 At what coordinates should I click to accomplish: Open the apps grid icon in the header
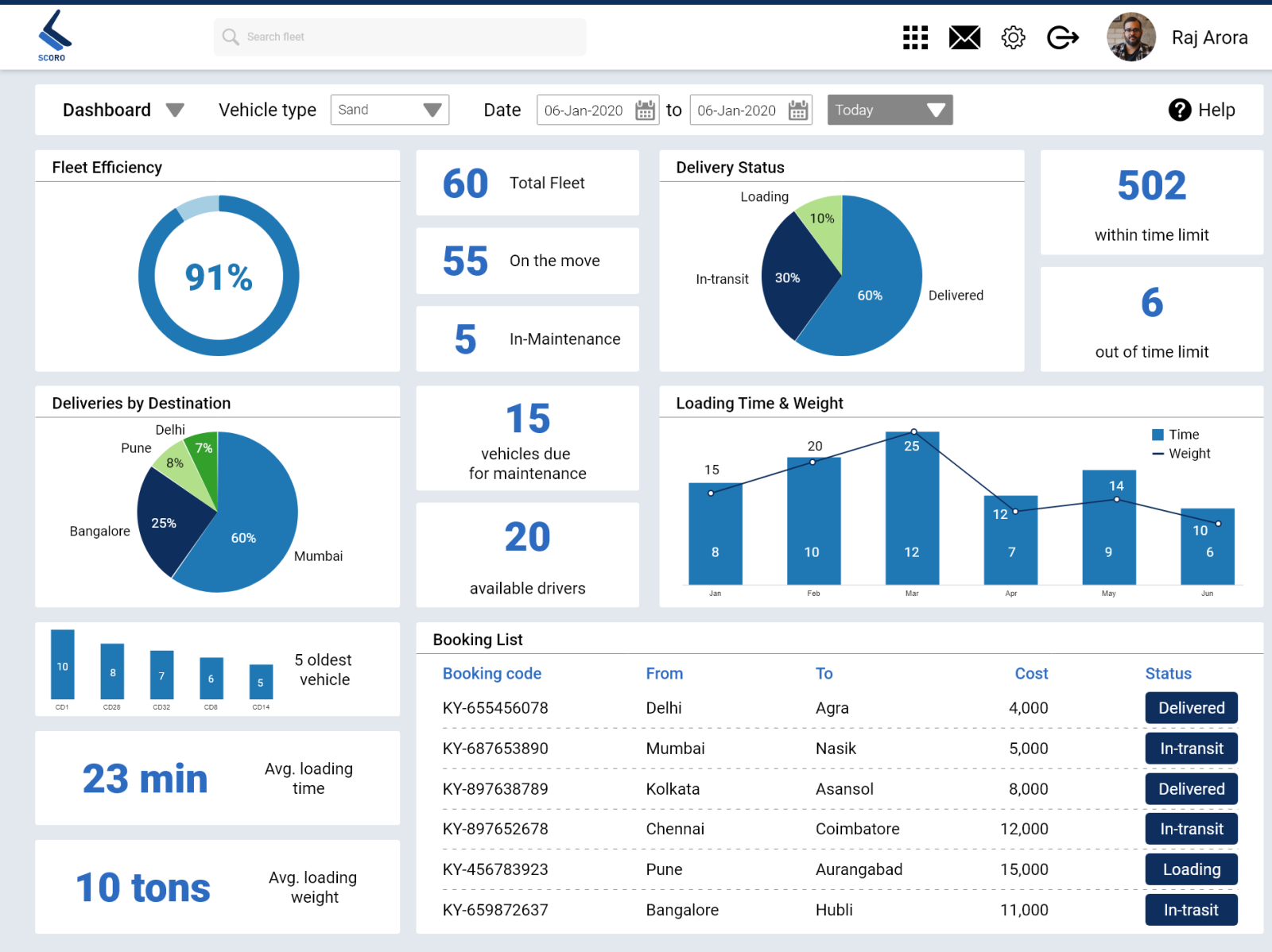tap(915, 37)
